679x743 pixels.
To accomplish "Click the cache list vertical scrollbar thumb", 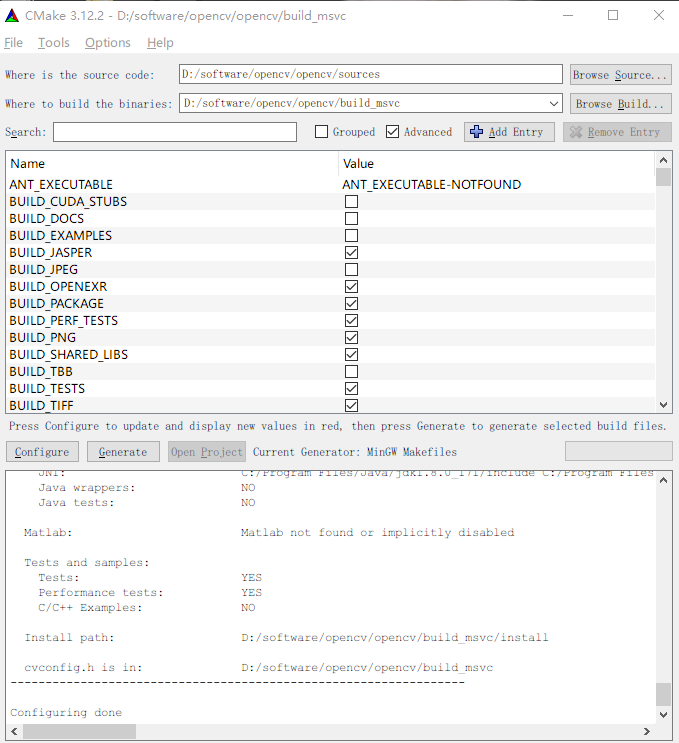I will pyautogui.click(x=663, y=177).
